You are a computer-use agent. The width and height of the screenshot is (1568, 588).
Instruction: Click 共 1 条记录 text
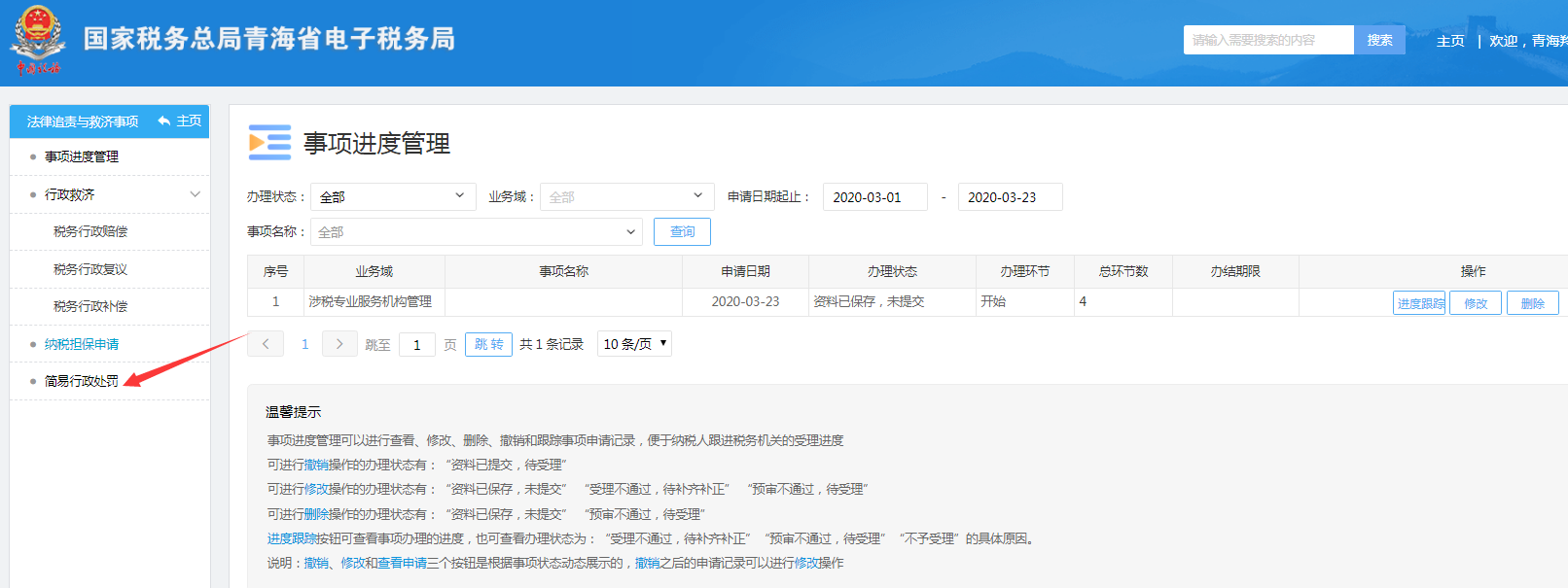[552, 344]
